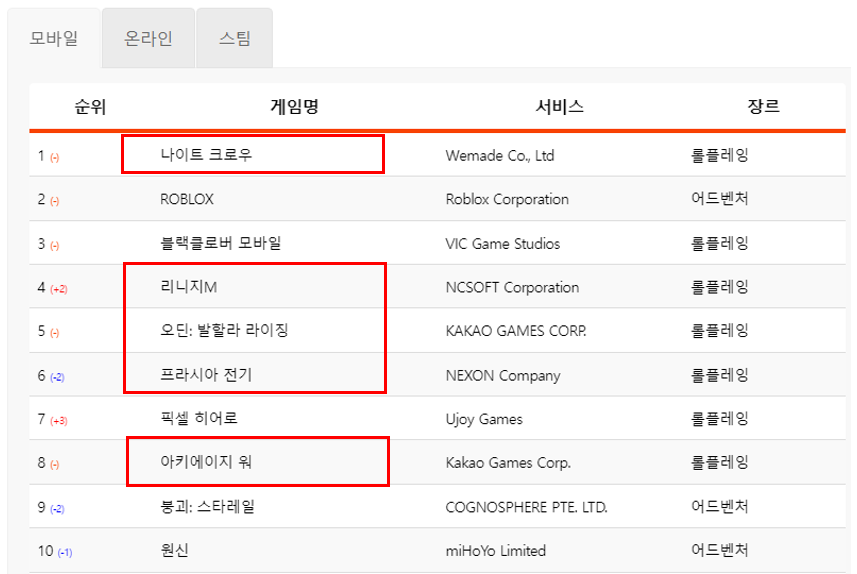Open the 스팀 tab
The width and height of the screenshot is (857, 574).
[x=234, y=38]
